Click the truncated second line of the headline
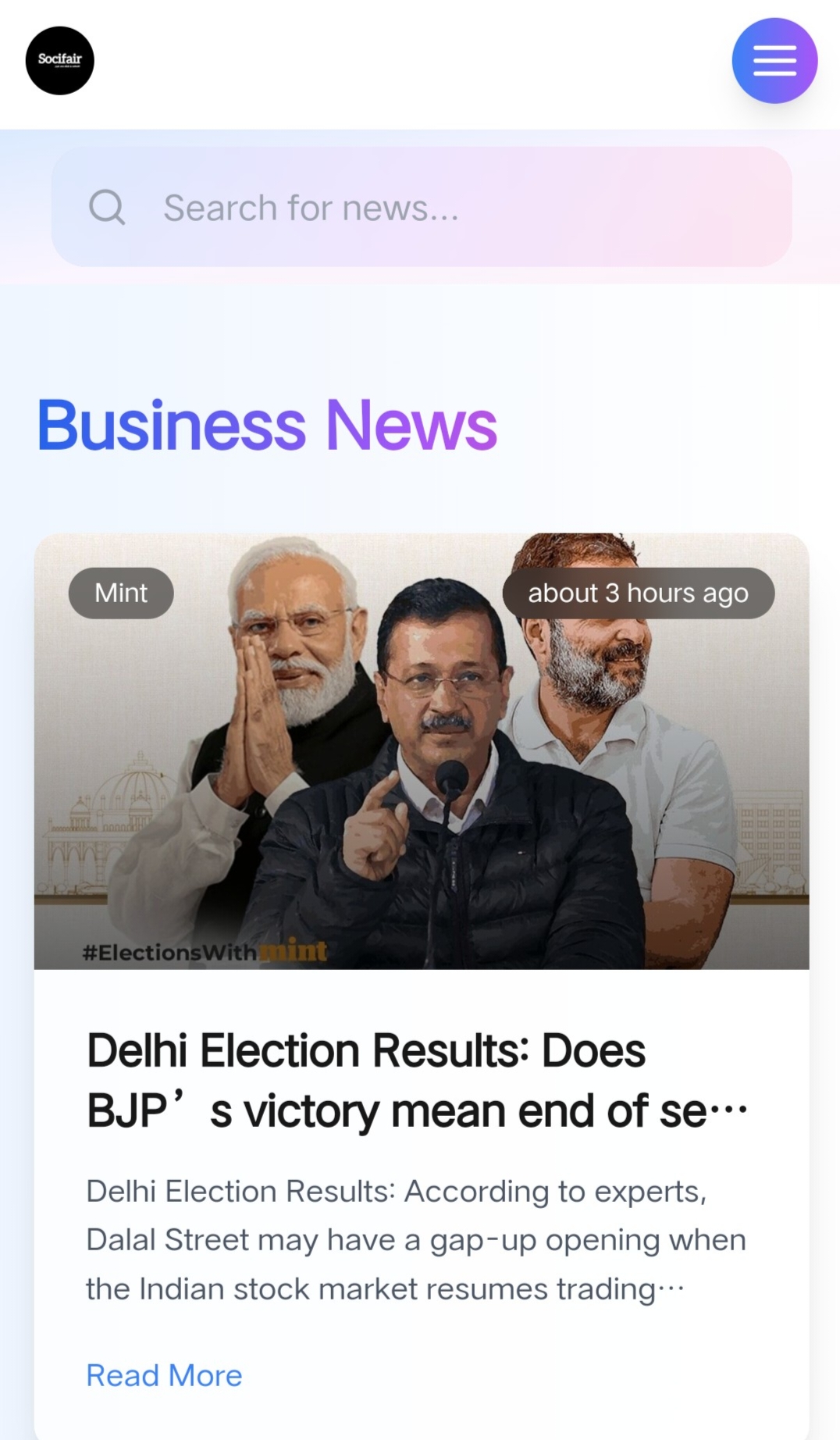This screenshot has height=1440, width=840. [417, 1110]
